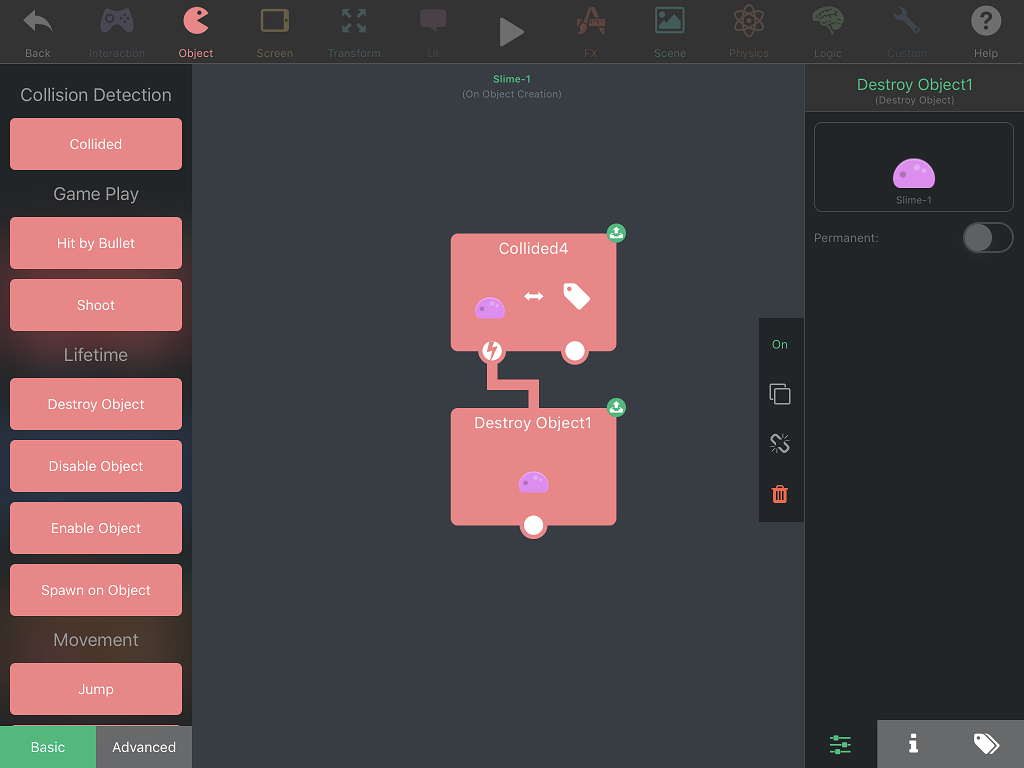Click the slime icon in Destroy Object1 node

click(534, 482)
